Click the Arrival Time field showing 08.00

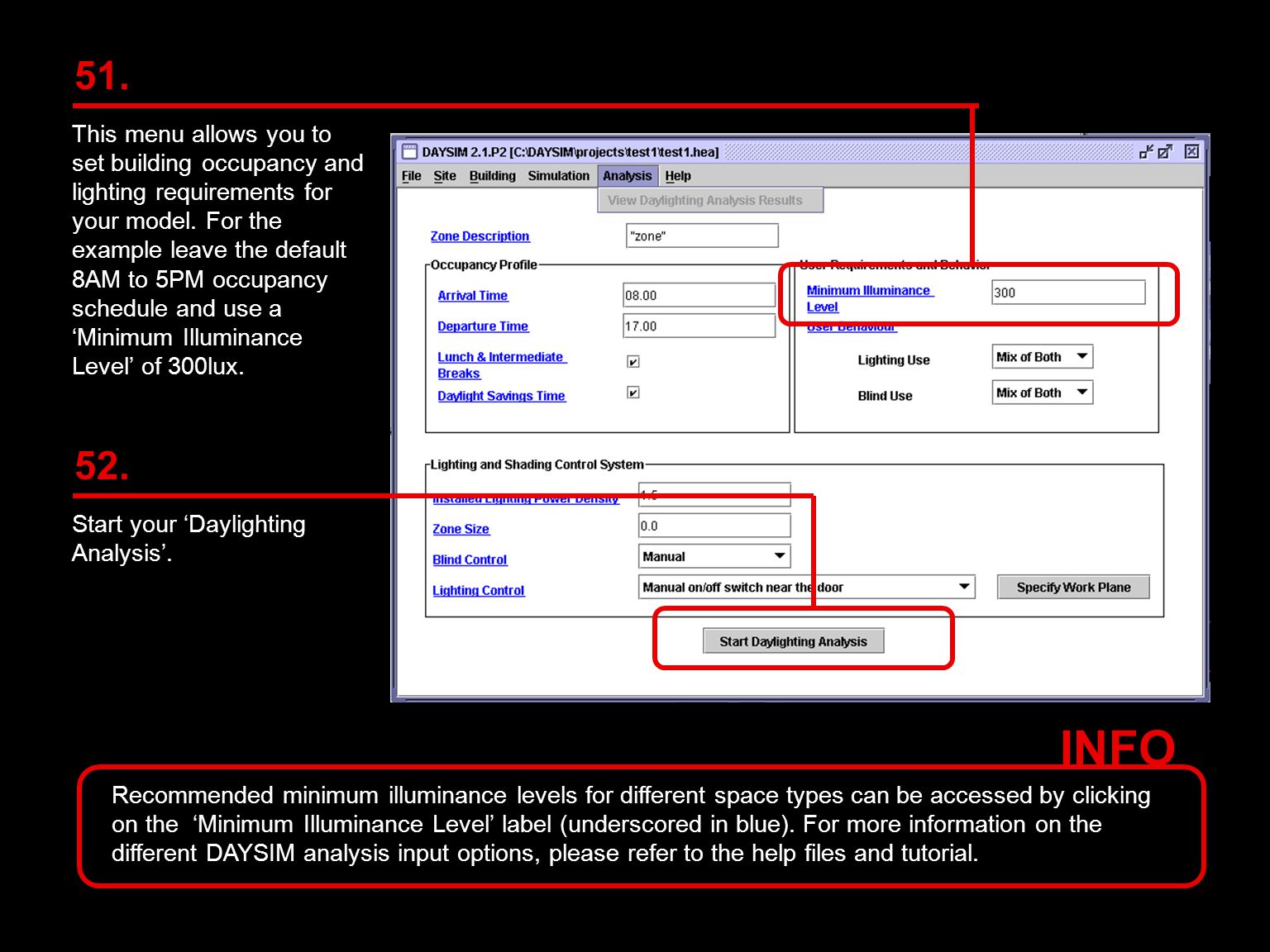[x=699, y=295]
